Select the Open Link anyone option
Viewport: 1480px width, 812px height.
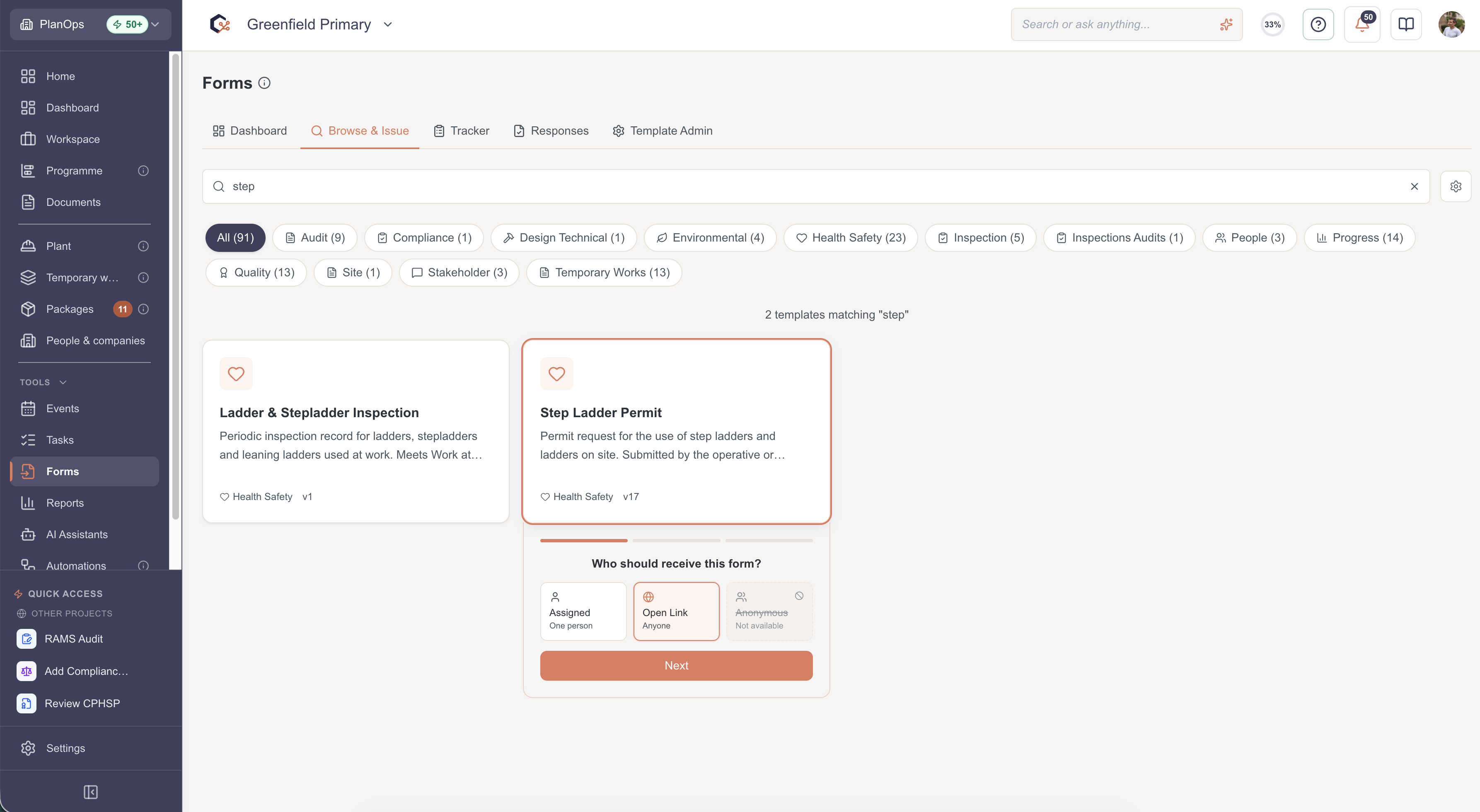pos(676,611)
